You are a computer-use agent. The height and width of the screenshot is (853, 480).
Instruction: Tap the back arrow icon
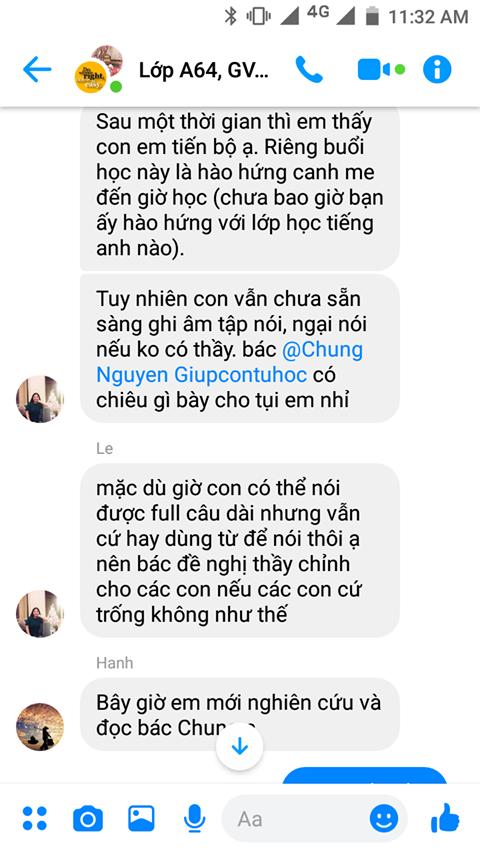pos(36,70)
